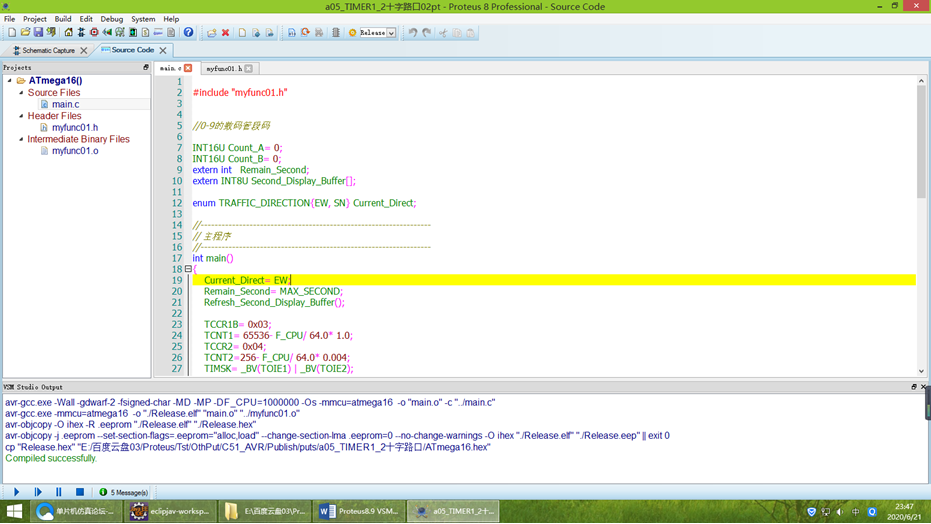
Task: Open the Build menu
Action: tap(62, 19)
